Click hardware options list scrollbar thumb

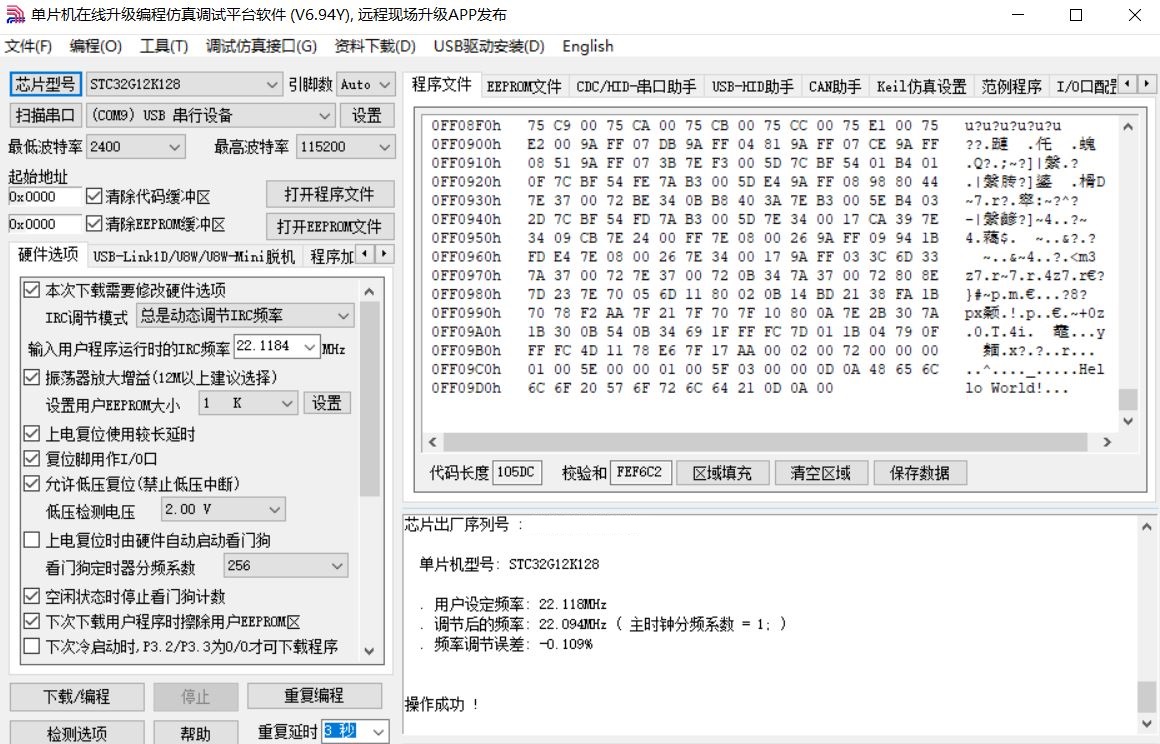369,399
